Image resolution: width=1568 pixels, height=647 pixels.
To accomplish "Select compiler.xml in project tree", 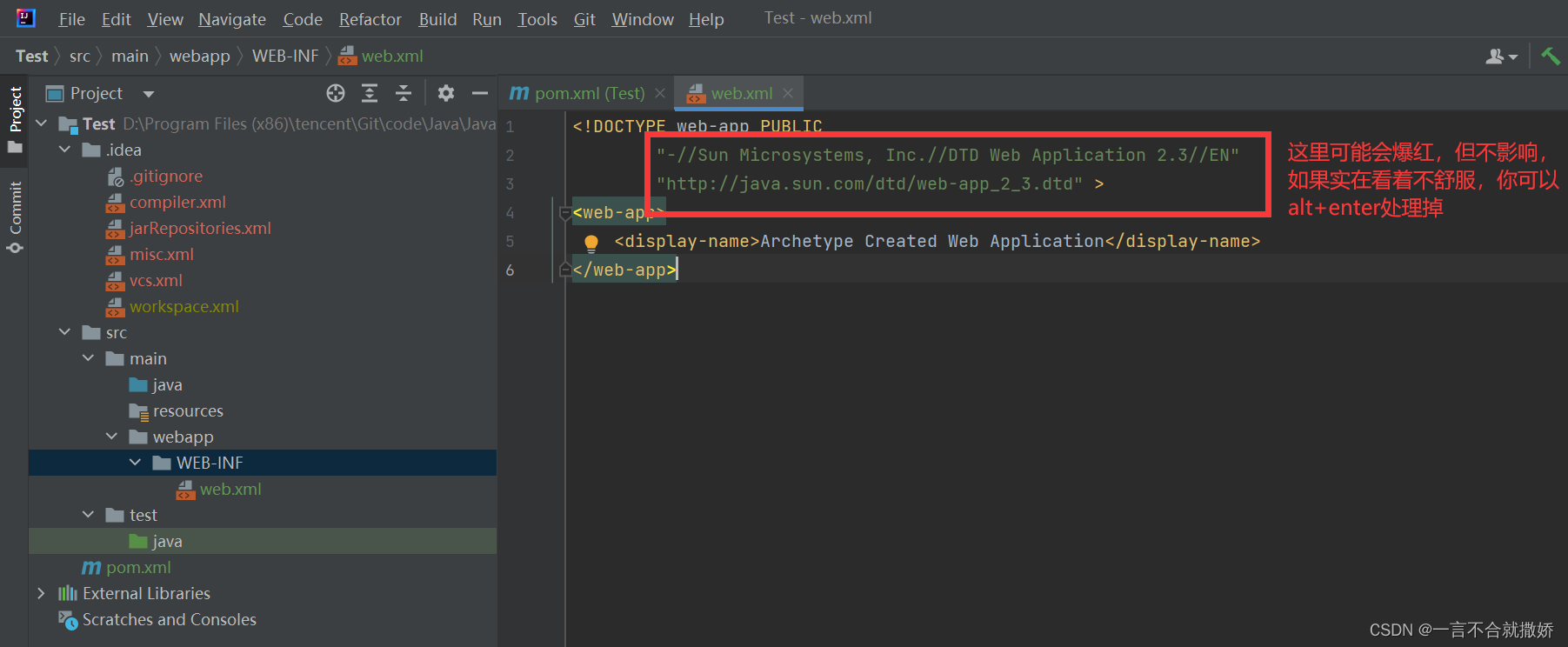I will (177, 202).
